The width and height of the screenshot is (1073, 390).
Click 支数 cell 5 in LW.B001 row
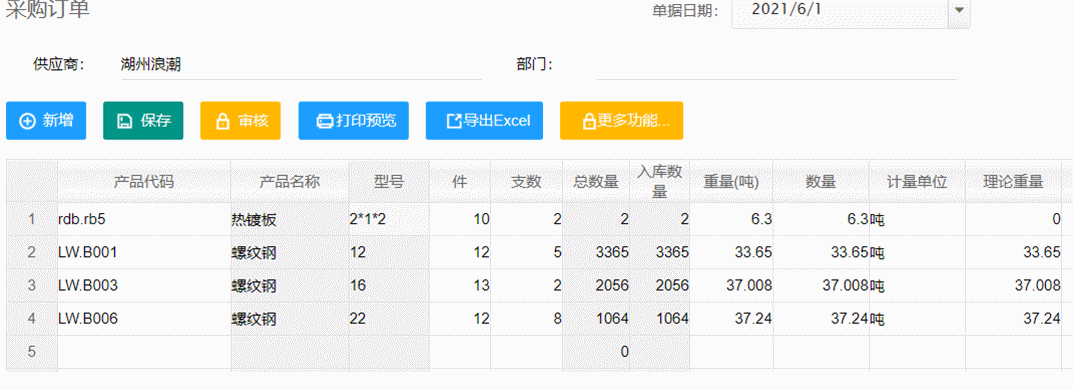527,252
